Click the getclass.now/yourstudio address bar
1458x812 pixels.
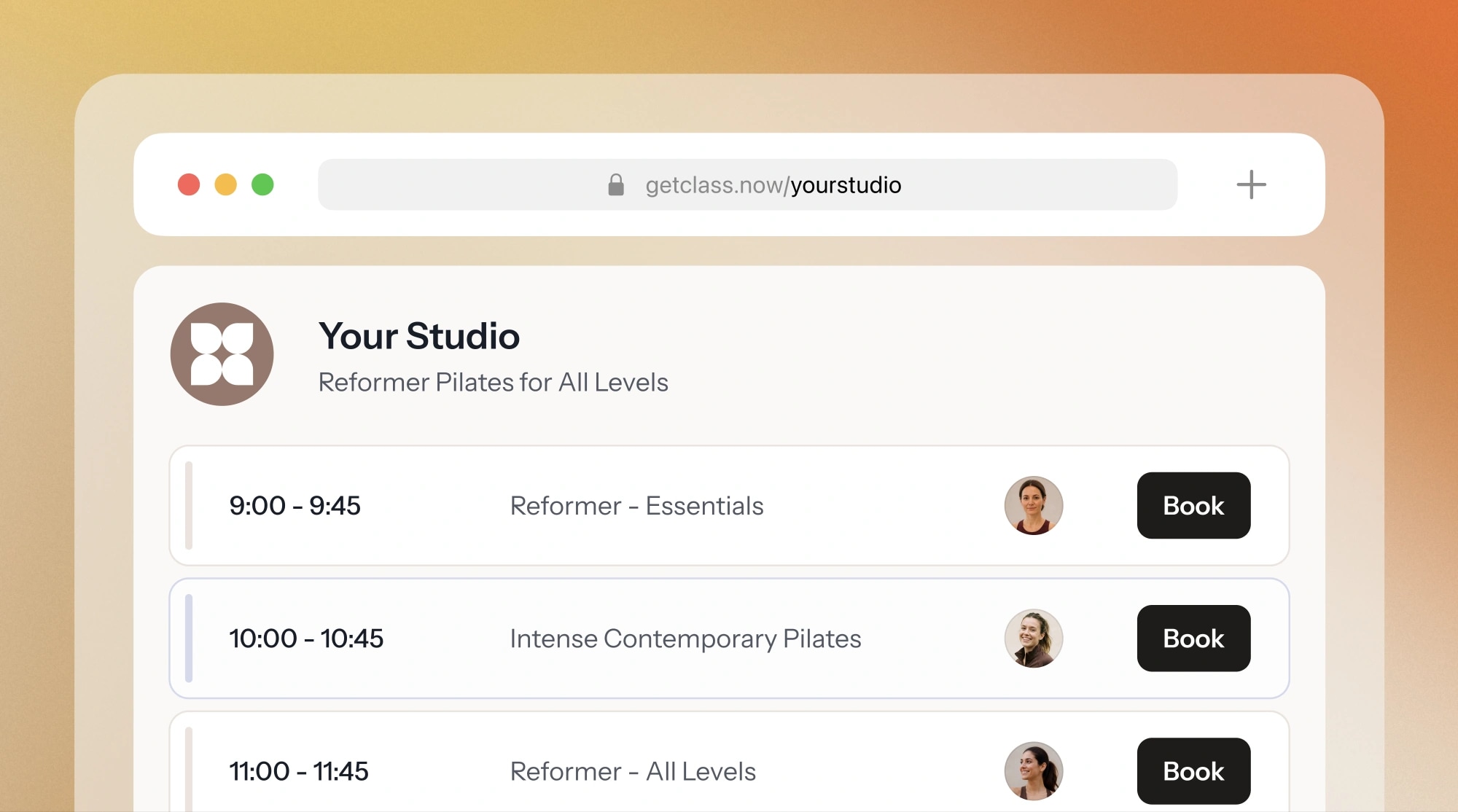pyautogui.click(x=747, y=184)
